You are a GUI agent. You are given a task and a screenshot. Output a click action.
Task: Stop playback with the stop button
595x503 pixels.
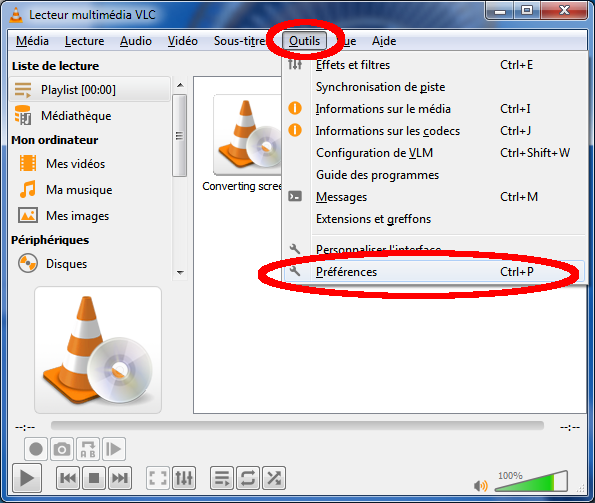(x=94, y=478)
